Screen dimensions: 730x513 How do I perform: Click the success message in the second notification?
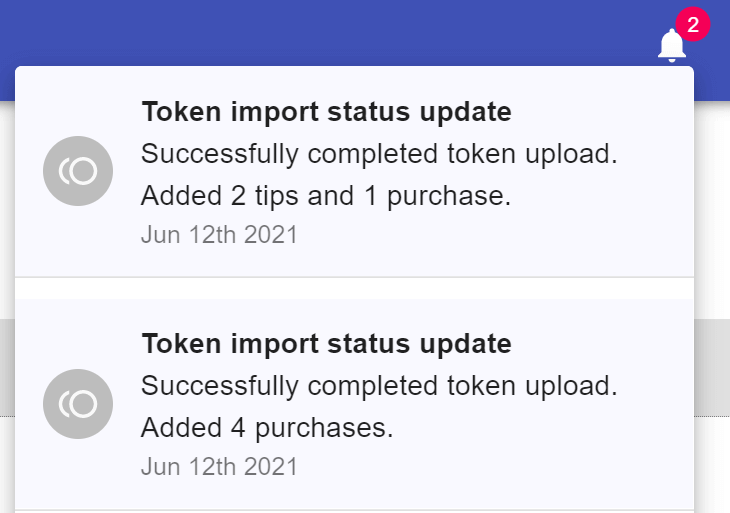[x=379, y=386]
